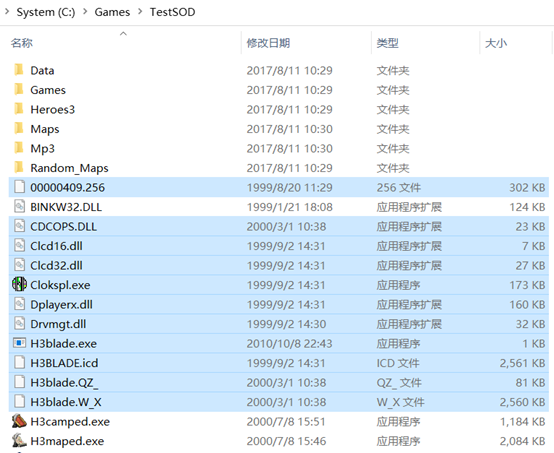Click the H3maped.exe map editor icon
Viewport: 554px width, 453px height.
pos(19,440)
